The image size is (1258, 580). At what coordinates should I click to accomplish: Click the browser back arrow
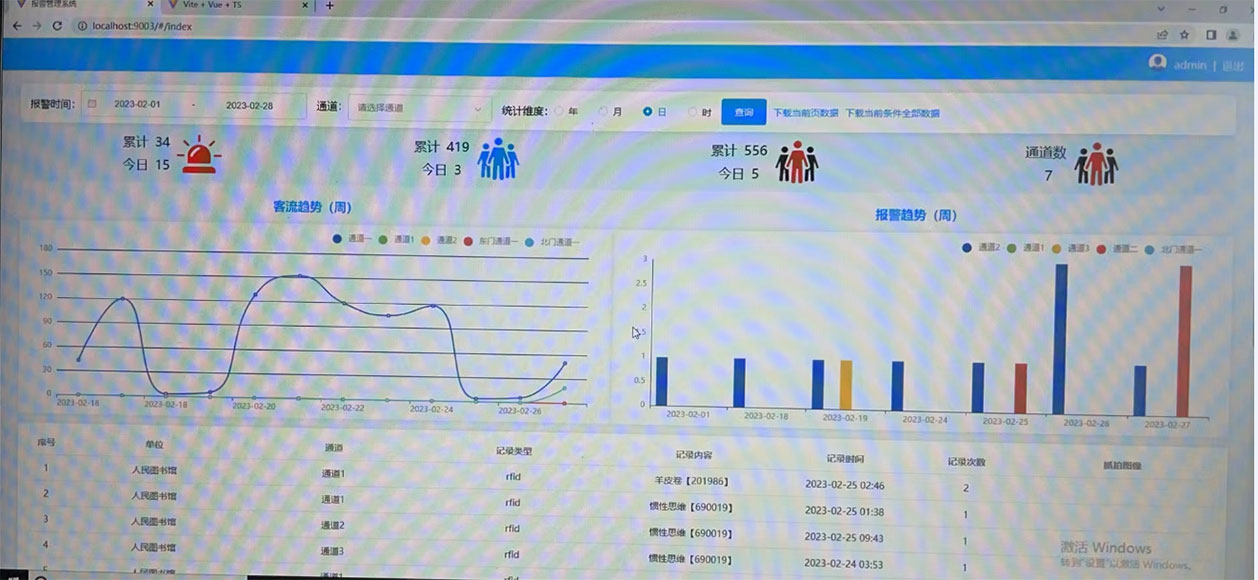[16, 26]
